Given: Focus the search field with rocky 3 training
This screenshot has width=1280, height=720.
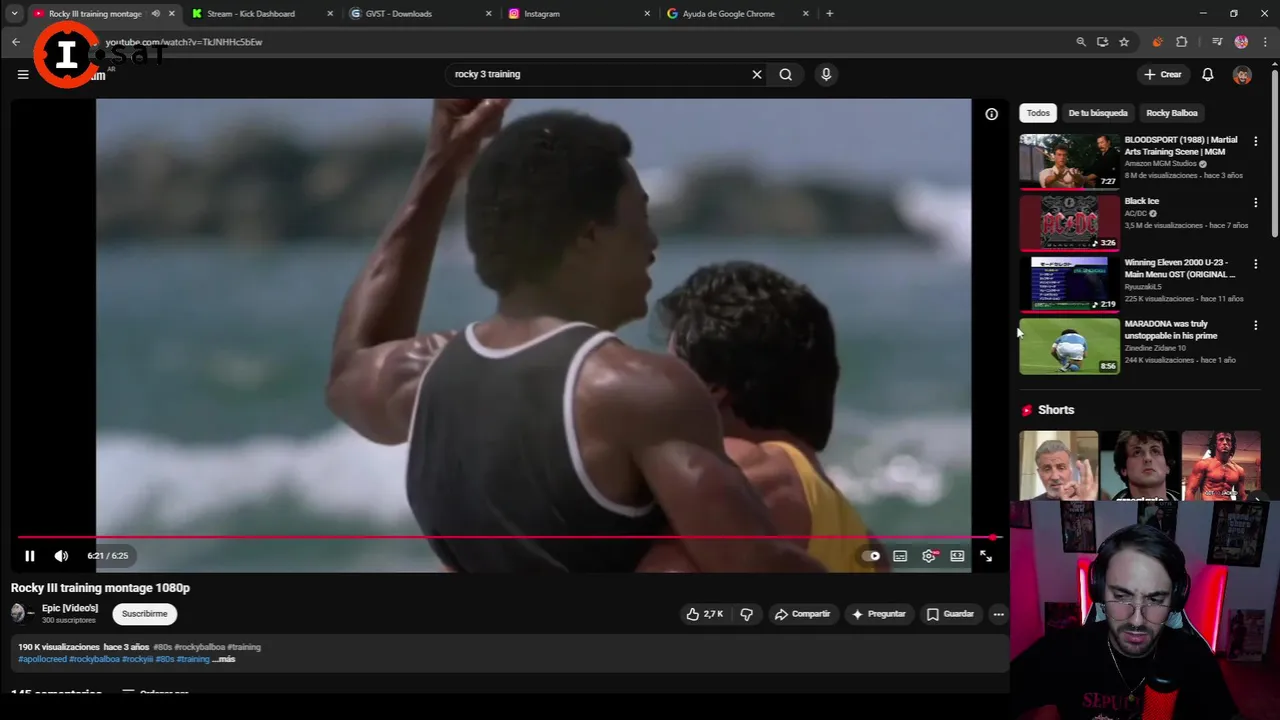Looking at the screenshot, I should coord(600,74).
